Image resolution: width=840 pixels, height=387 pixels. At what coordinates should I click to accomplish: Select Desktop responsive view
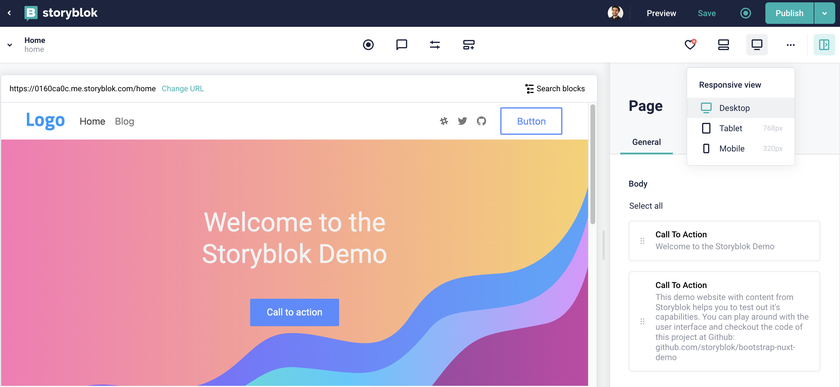tap(741, 108)
